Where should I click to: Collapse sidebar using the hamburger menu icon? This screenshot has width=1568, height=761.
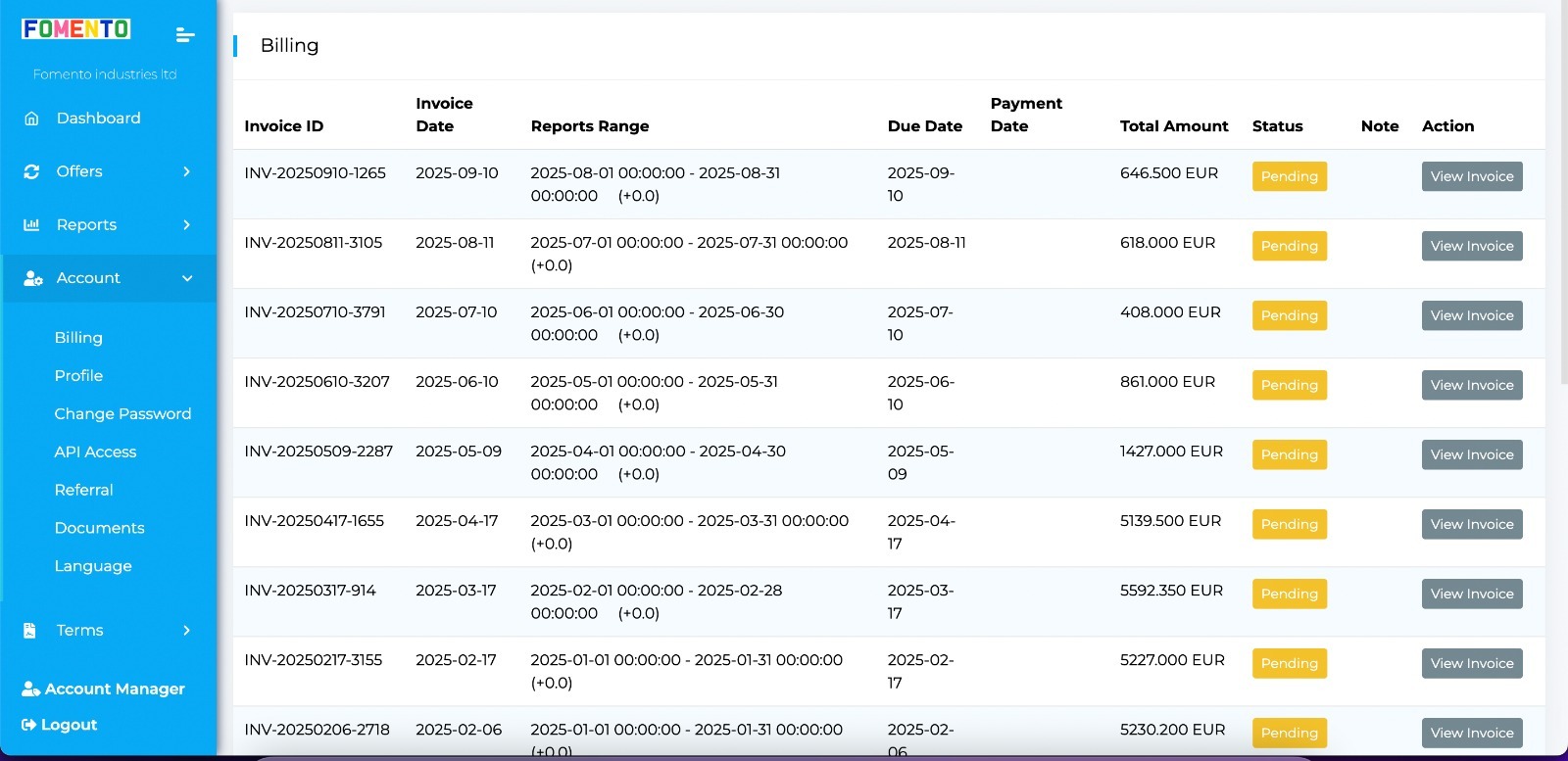[x=185, y=35]
